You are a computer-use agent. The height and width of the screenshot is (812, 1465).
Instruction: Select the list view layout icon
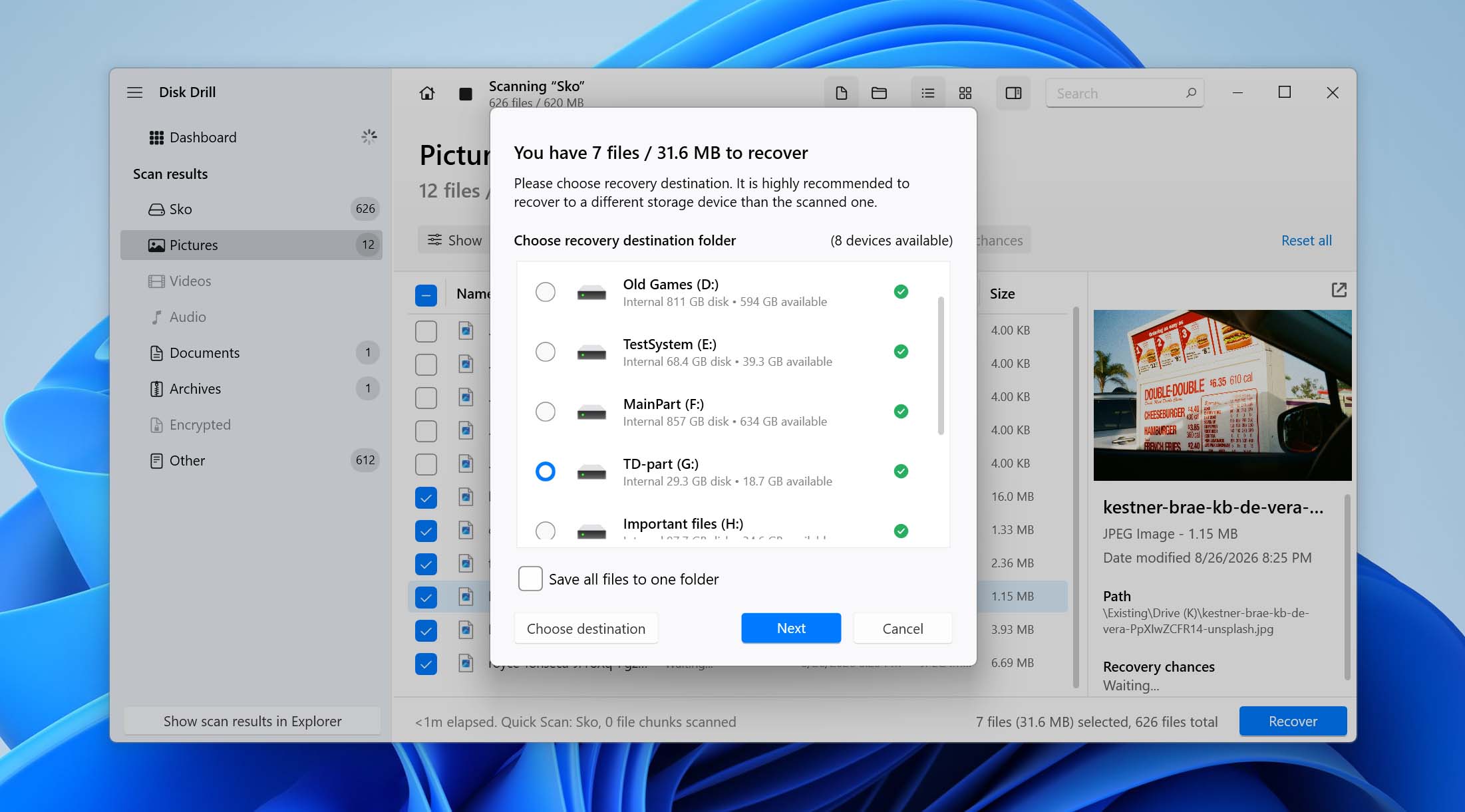coord(928,93)
